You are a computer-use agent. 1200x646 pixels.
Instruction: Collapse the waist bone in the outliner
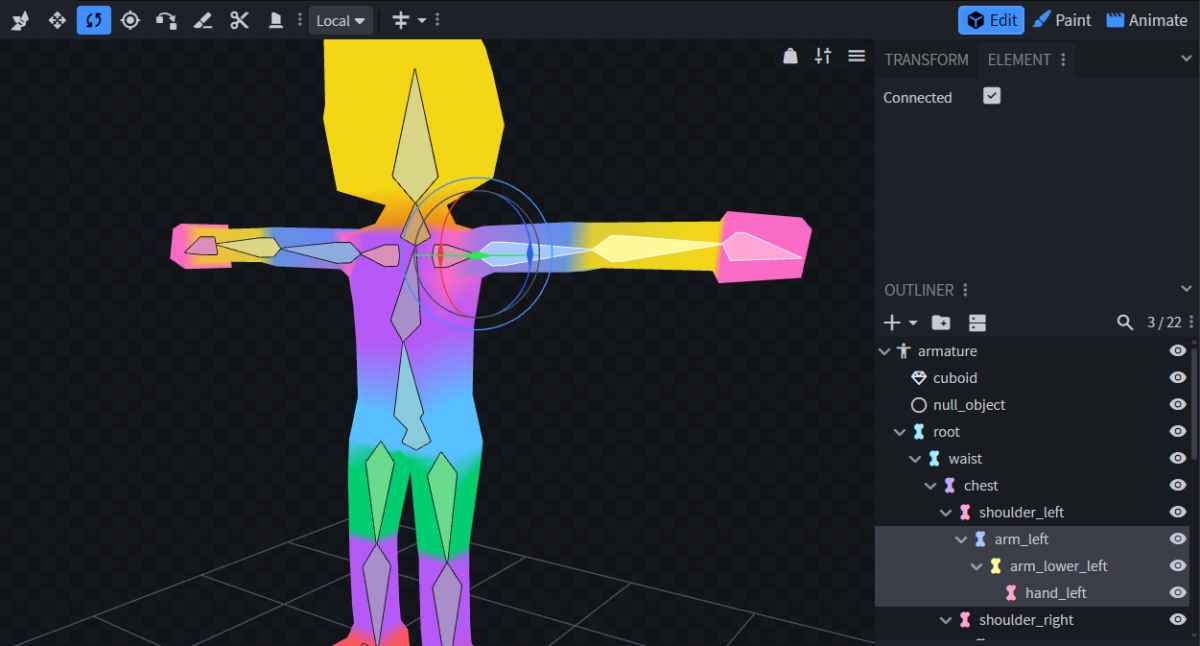[x=915, y=459]
